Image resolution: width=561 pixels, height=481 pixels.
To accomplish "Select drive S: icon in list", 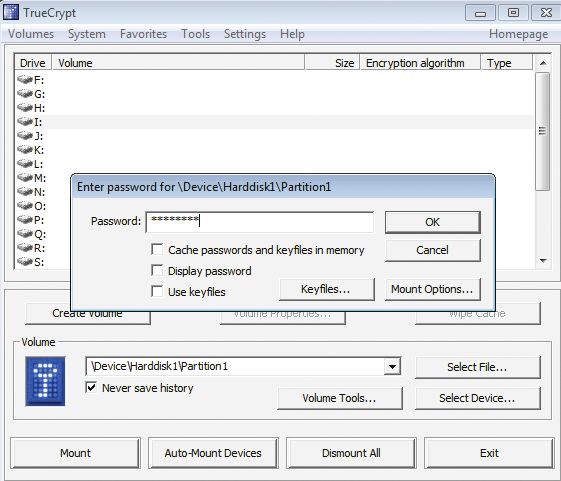I will 25,262.
